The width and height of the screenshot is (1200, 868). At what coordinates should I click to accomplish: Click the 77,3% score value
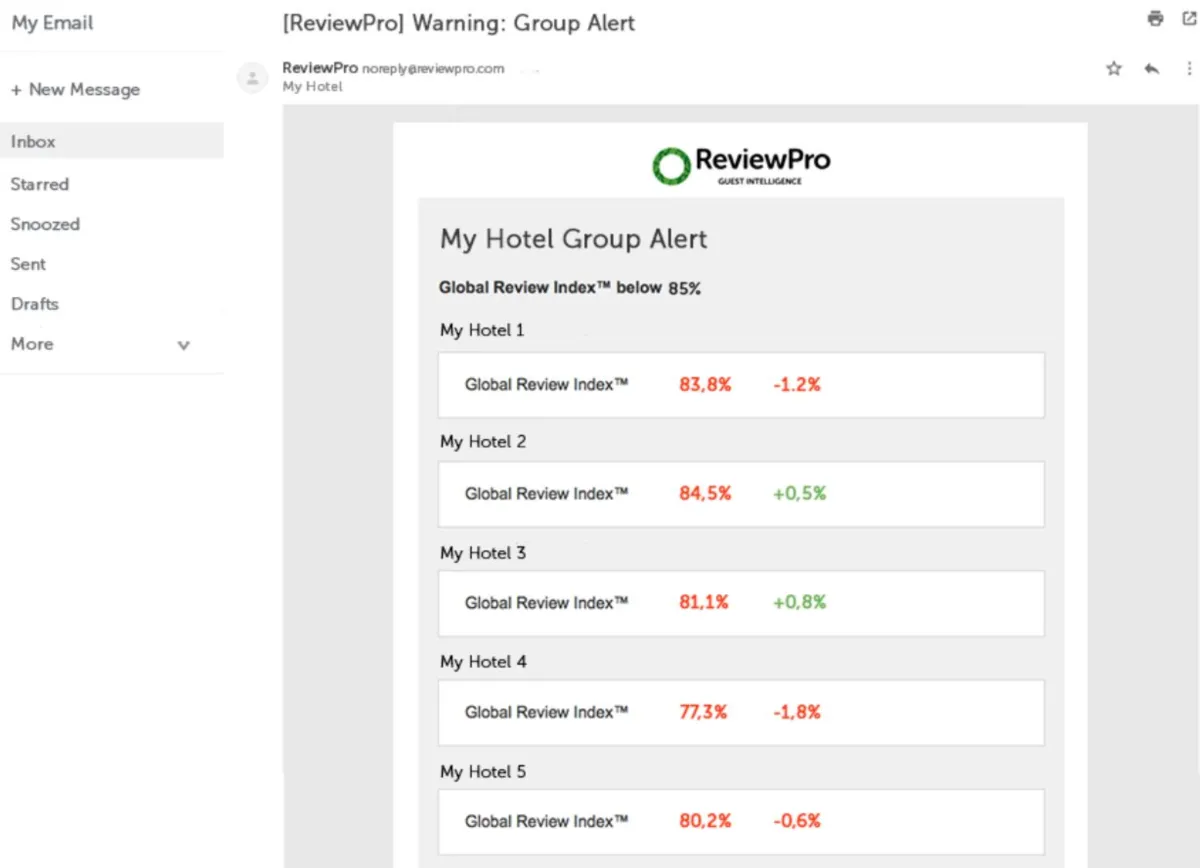point(703,712)
